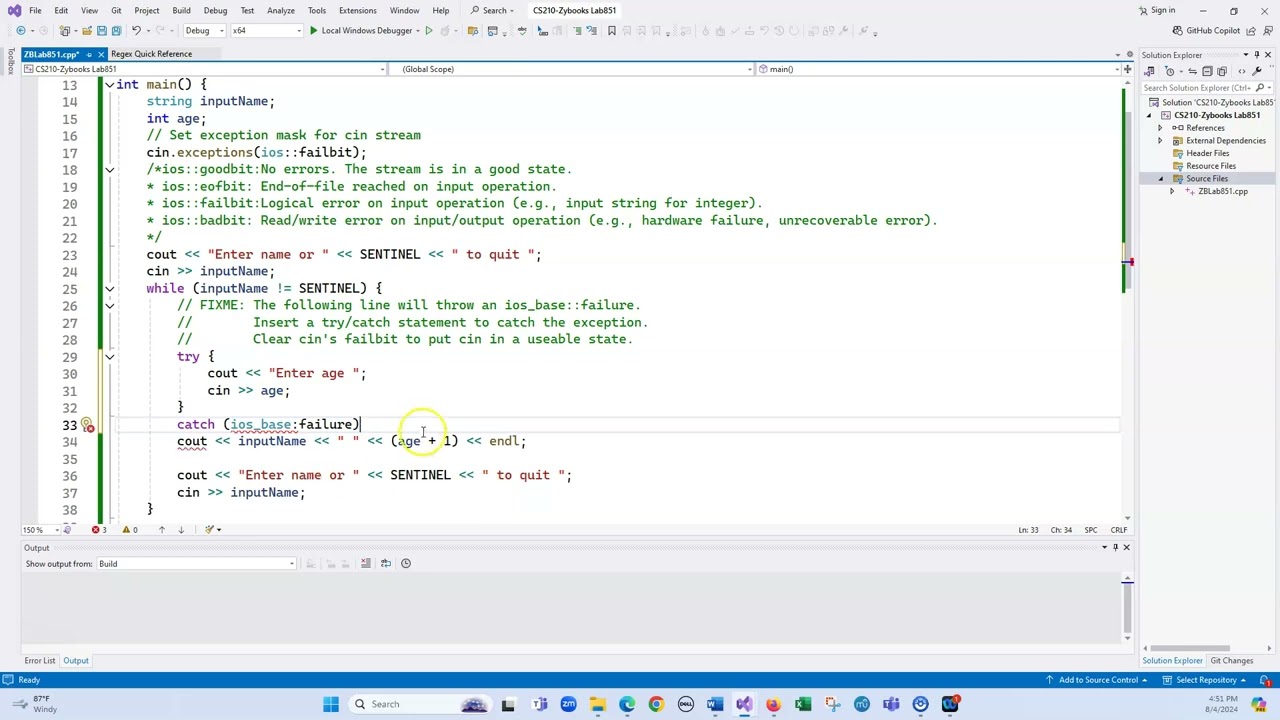
Task: Open the project scope dropdown CS210-Zybooks Lab851
Action: [204, 69]
